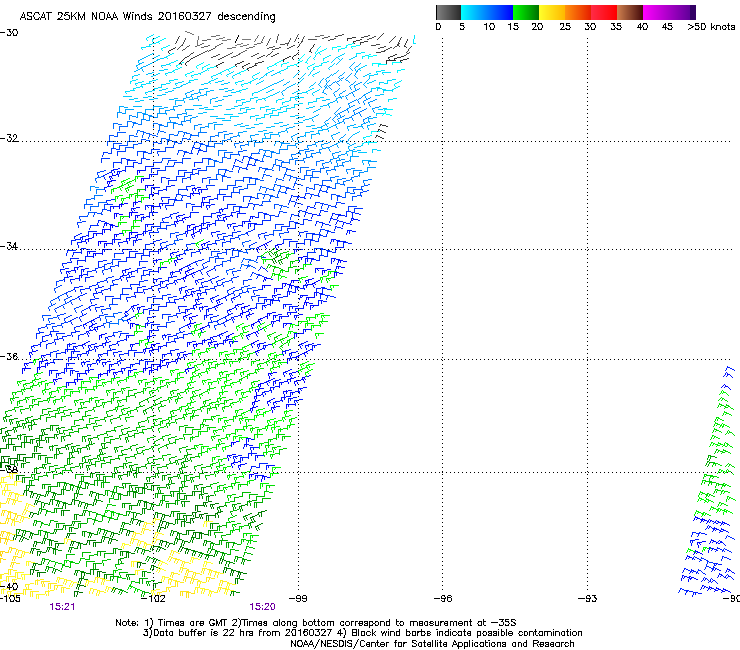Click the title text 'ASCAT 25KM NOAA Winds 20160327 descending'
This screenshot has height=650, width=740.
coord(147,17)
